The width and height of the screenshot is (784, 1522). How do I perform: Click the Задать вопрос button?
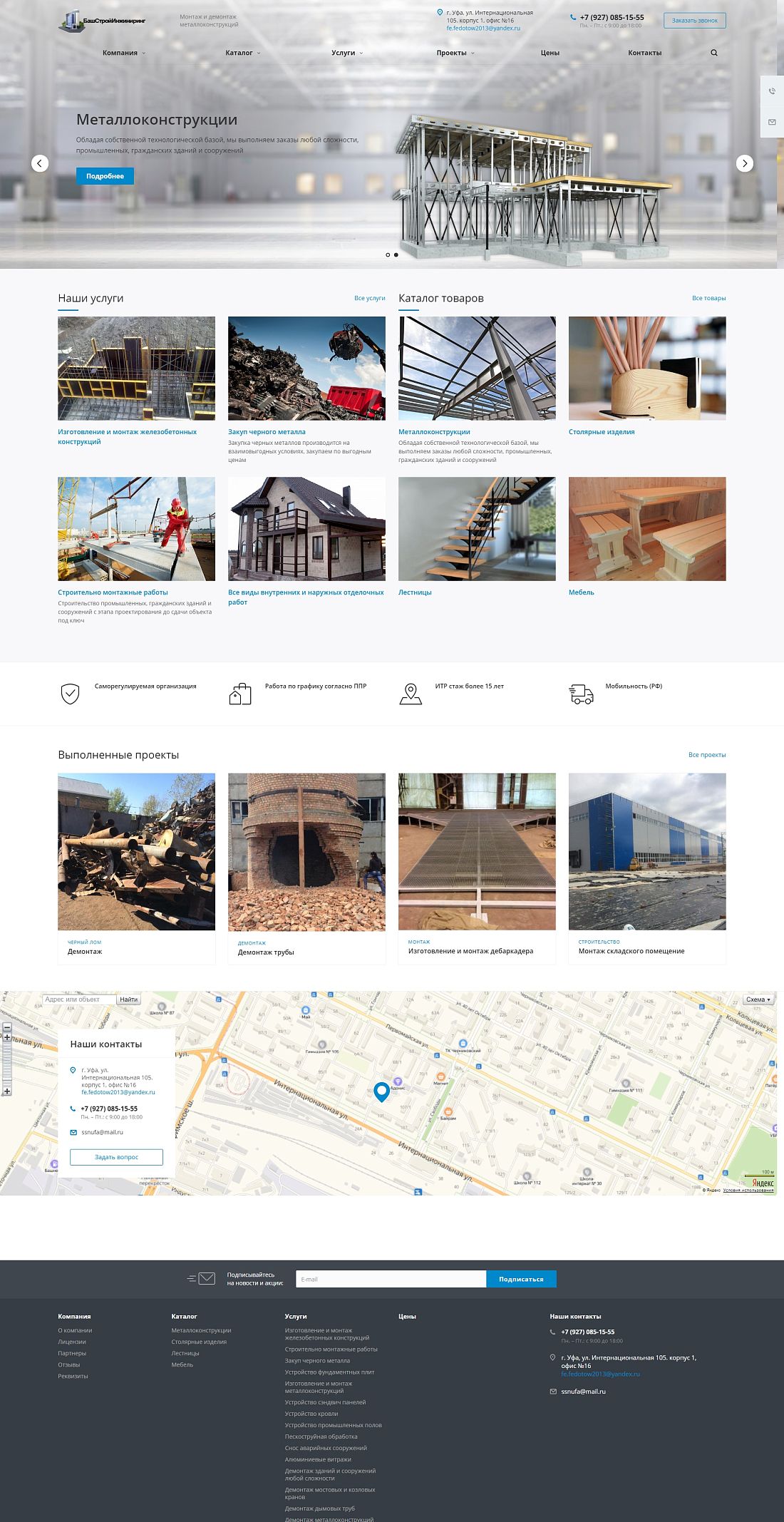tap(116, 1157)
